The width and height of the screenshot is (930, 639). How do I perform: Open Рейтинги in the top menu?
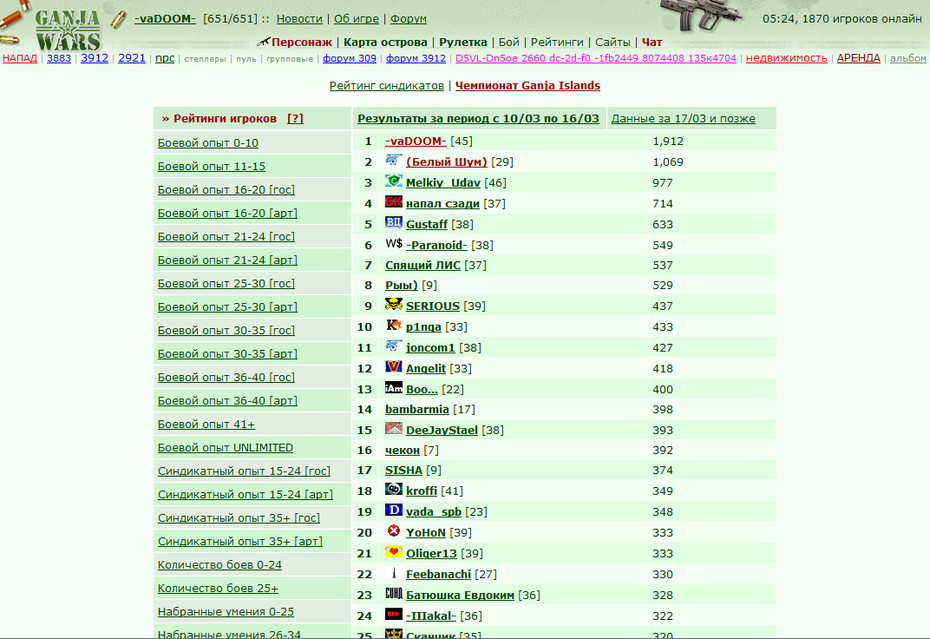click(x=557, y=42)
